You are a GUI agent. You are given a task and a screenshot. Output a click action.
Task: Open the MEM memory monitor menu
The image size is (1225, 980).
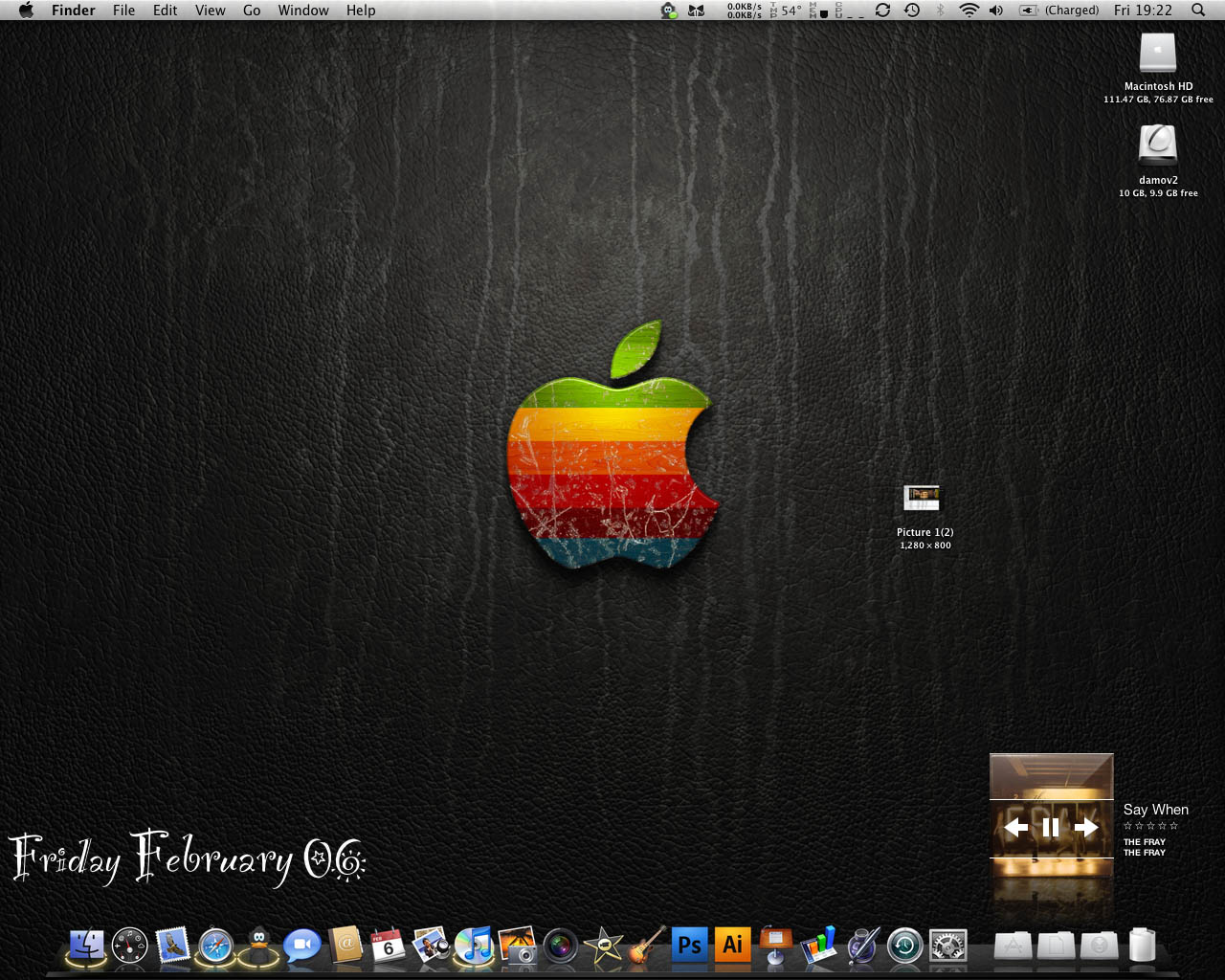click(x=819, y=11)
